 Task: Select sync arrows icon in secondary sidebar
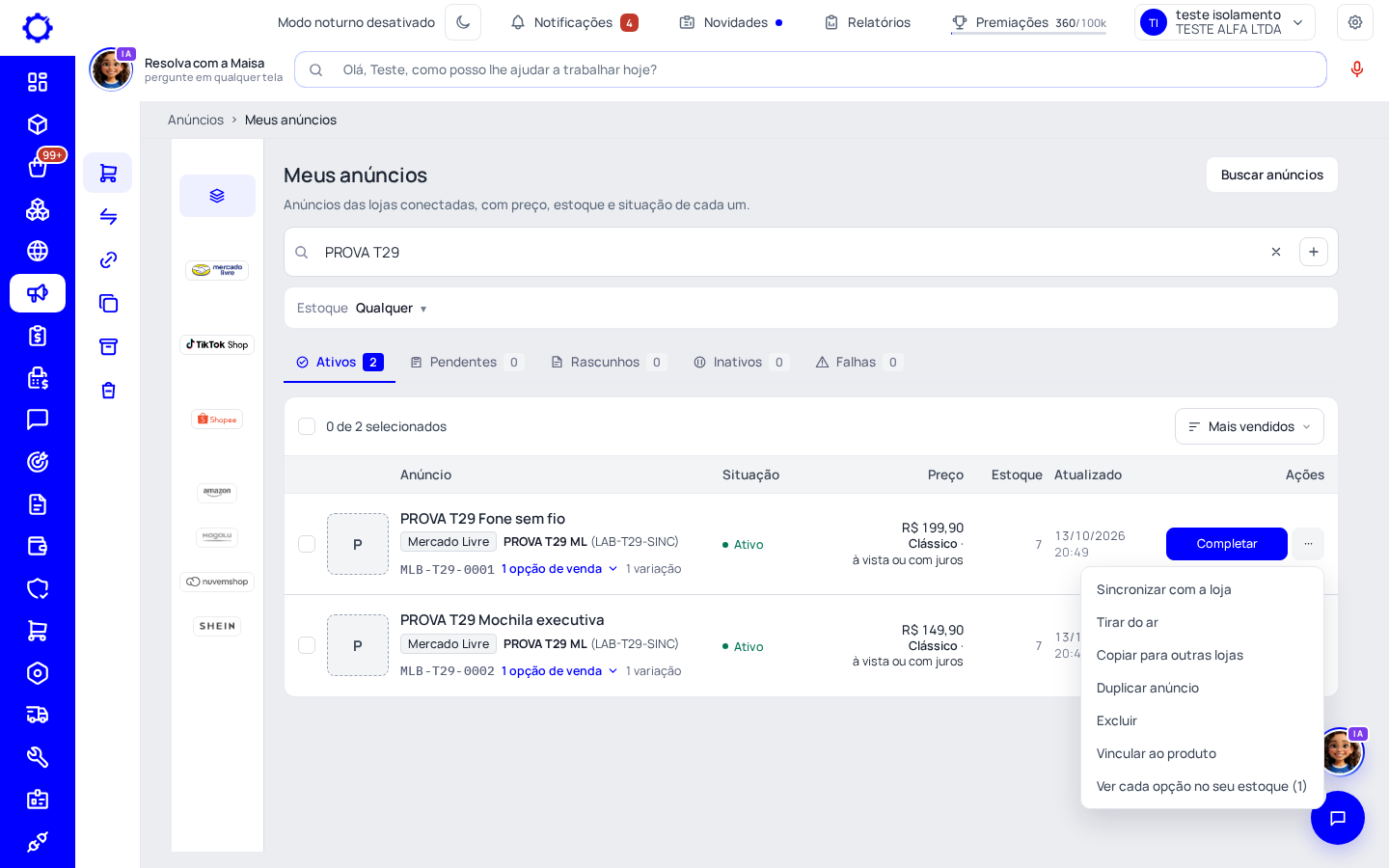pyautogui.click(x=108, y=216)
